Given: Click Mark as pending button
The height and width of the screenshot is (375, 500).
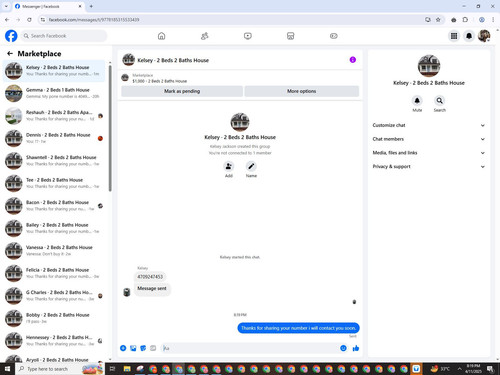Looking at the screenshot, I should click(x=182, y=91).
